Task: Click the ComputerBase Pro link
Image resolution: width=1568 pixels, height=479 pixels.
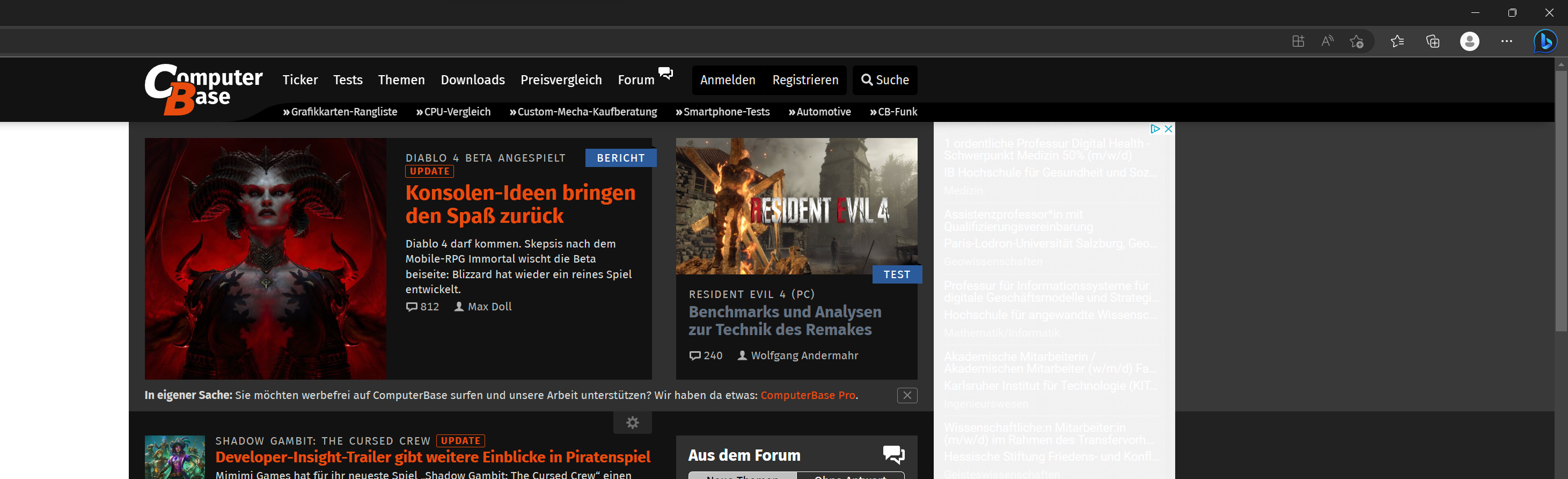Action: click(808, 395)
